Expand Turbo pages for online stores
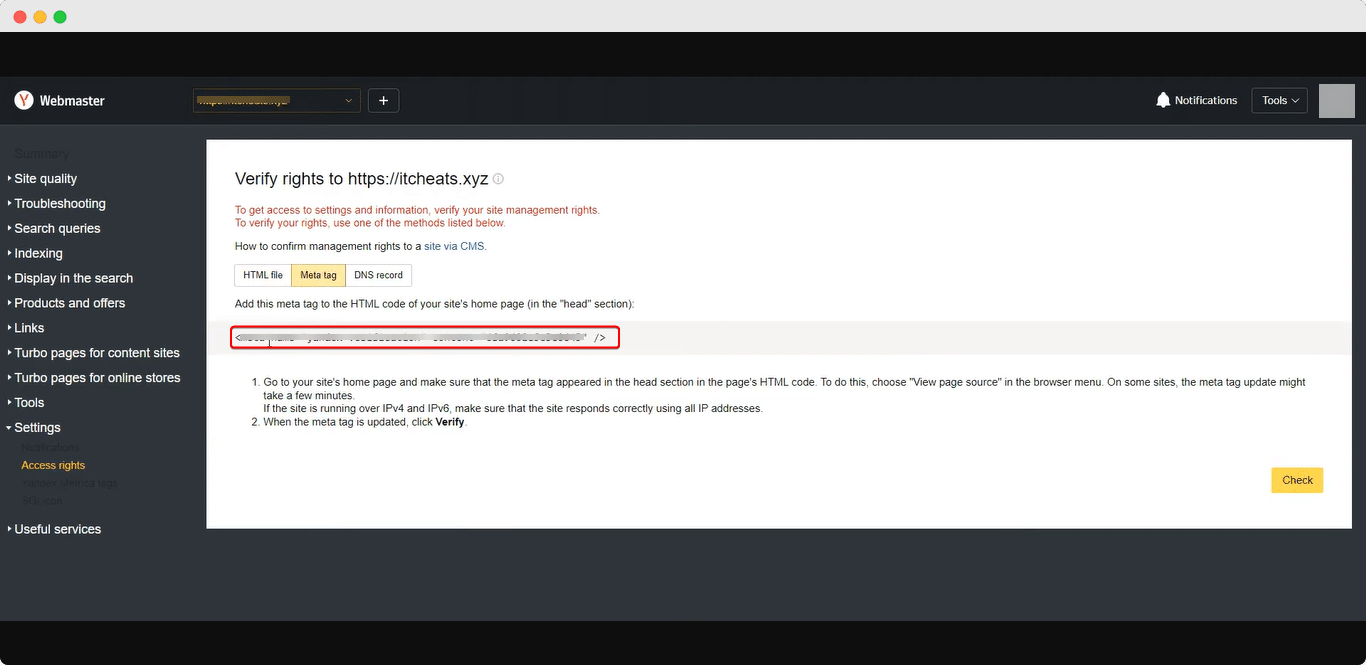Viewport: 1366px width, 665px height. [97, 377]
